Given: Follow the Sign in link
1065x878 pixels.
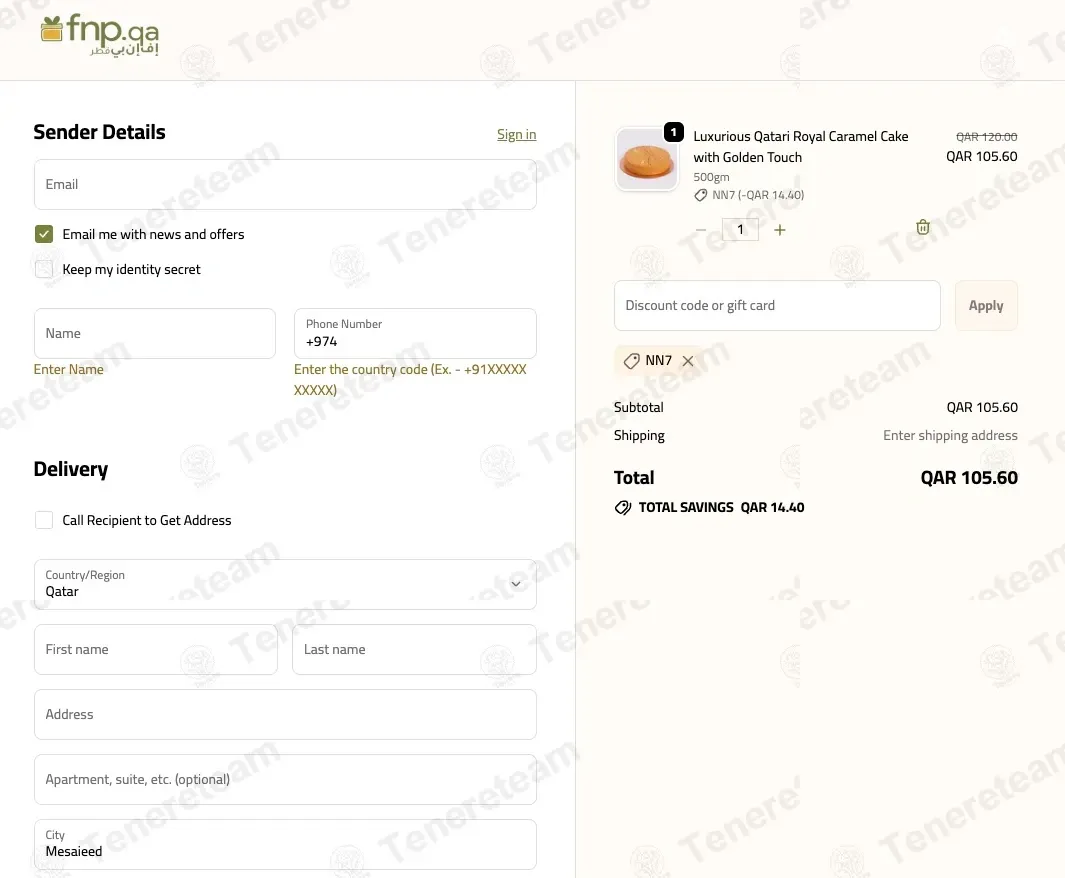Looking at the screenshot, I should click(516, 134).
